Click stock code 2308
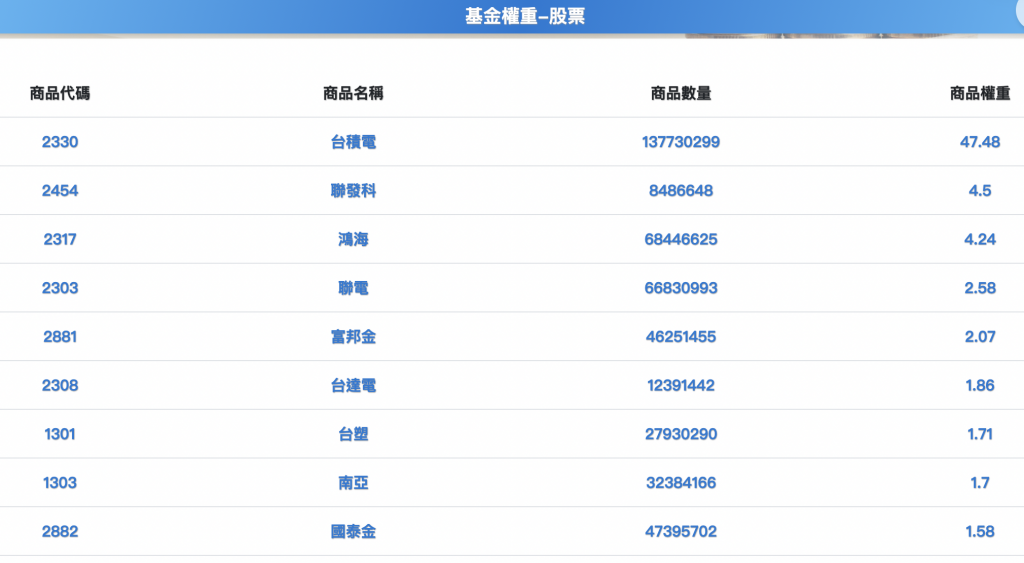 (60, 385)
